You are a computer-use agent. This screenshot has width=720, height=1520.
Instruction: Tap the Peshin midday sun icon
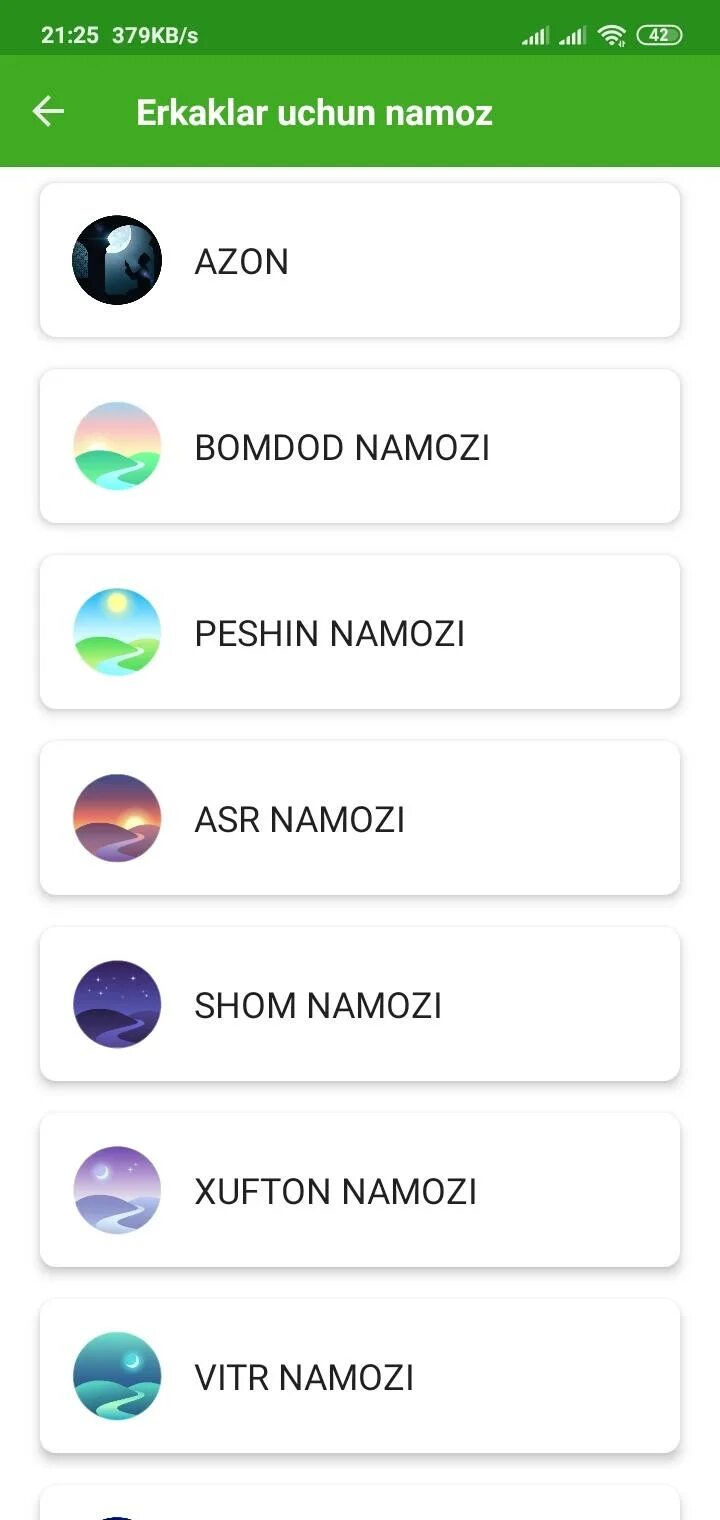coord(117,632)
